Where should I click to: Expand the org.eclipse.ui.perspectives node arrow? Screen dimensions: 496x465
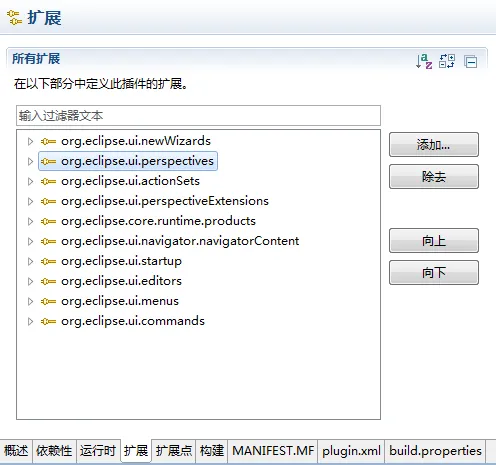pos(30,162)
